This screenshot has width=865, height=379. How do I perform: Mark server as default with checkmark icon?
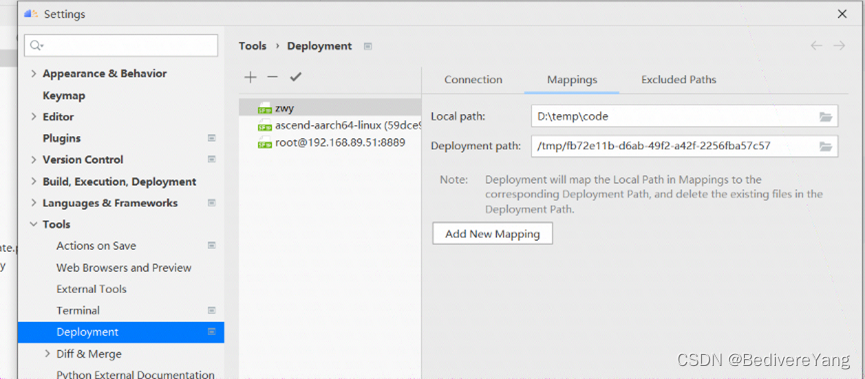tap(296, 77)
